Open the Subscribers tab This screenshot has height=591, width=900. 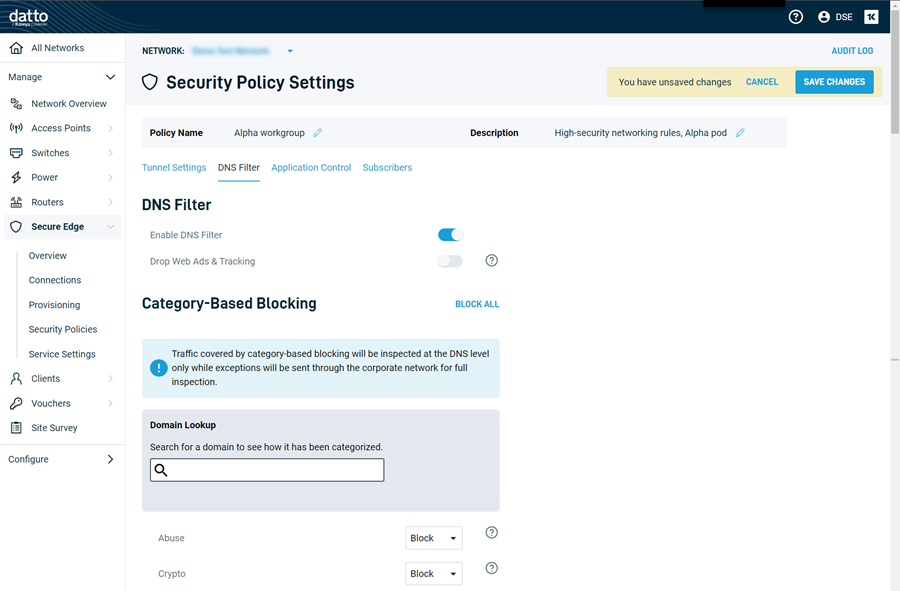click(387, 167)
